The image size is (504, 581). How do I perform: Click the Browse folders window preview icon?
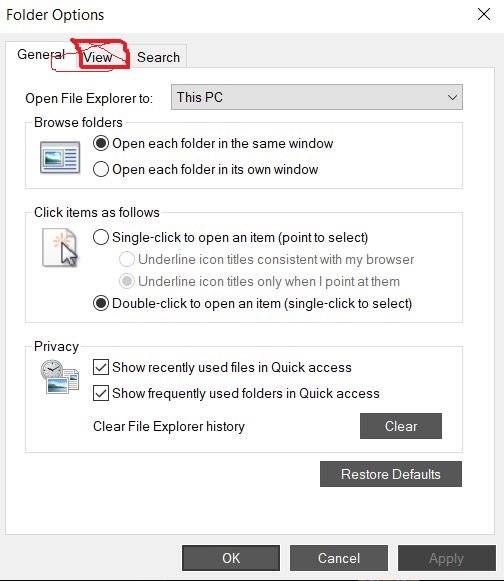tap(60, 157)
